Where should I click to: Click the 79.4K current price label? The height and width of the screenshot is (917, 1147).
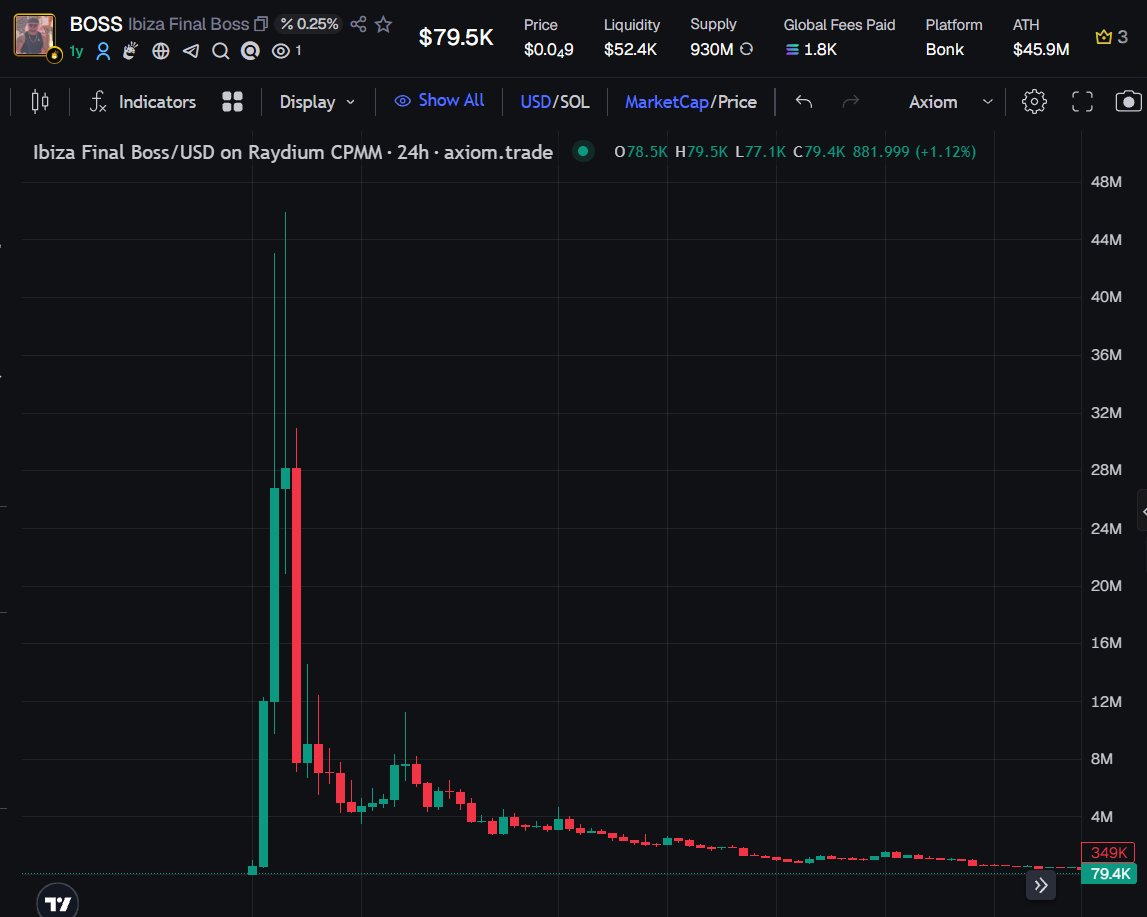pos(1109,873)
